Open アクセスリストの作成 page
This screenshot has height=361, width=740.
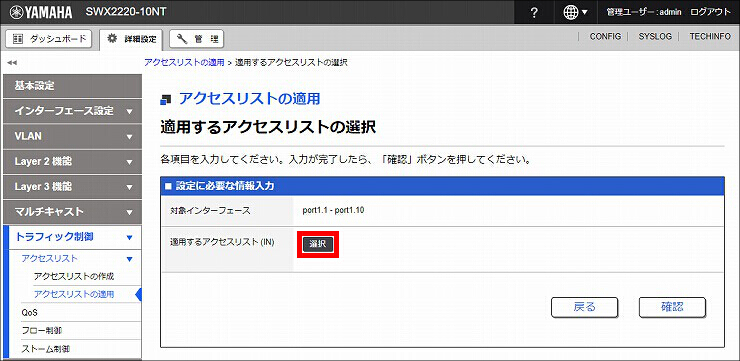(x=74, y=277)
